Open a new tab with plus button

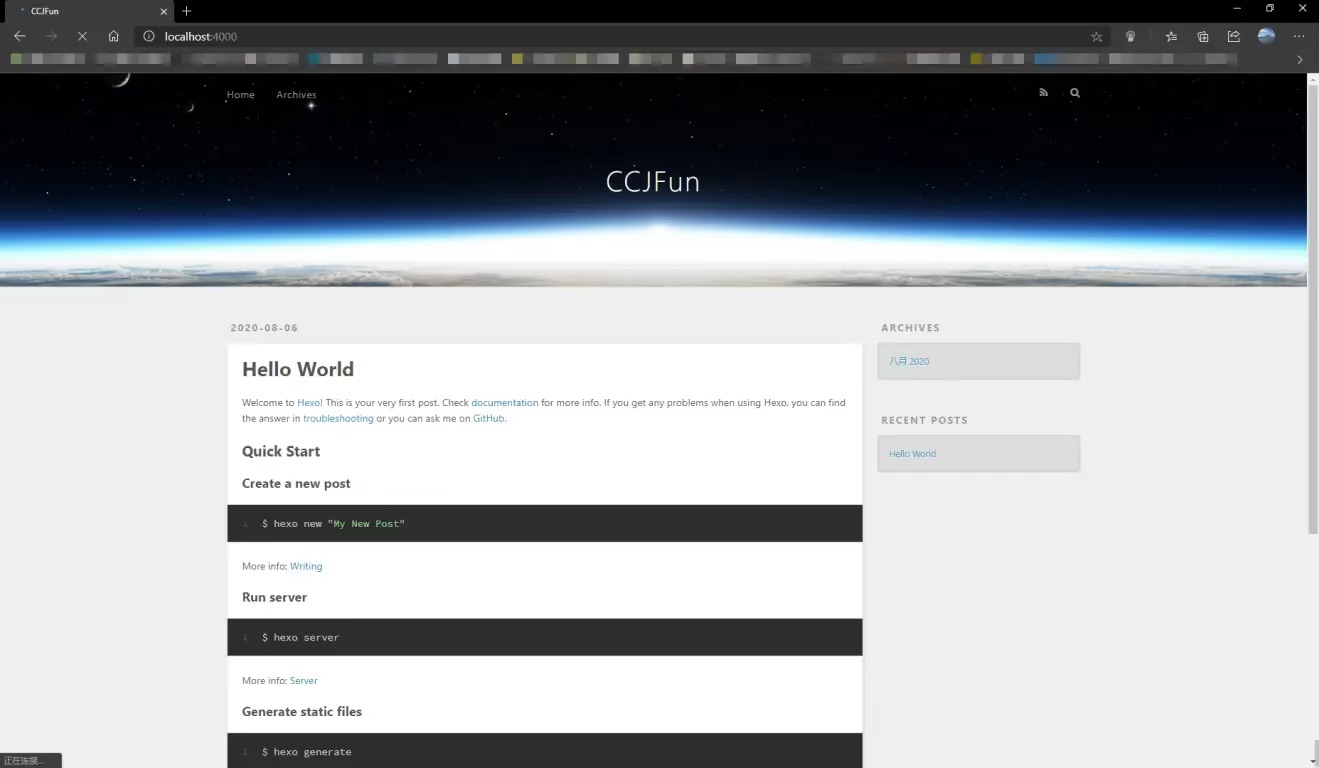186,11
